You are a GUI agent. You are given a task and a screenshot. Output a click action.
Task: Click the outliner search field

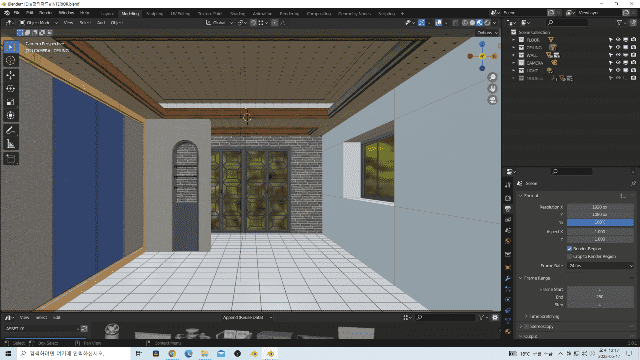tap(567, 23)
